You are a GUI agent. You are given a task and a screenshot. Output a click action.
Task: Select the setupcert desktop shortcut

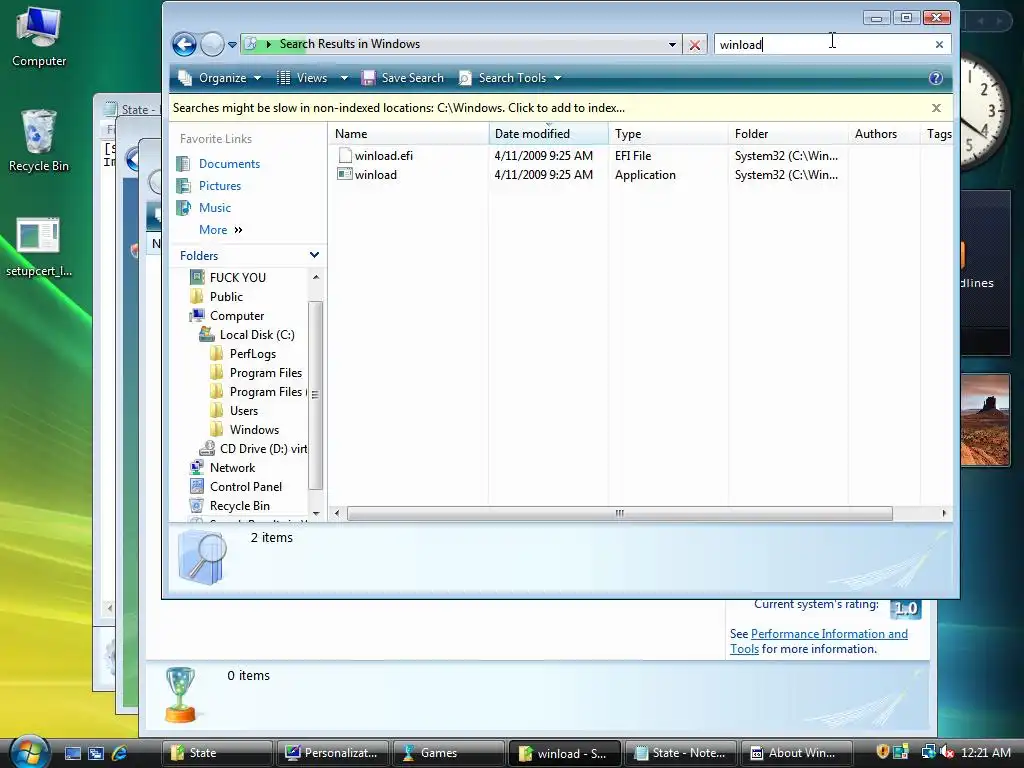39,247
